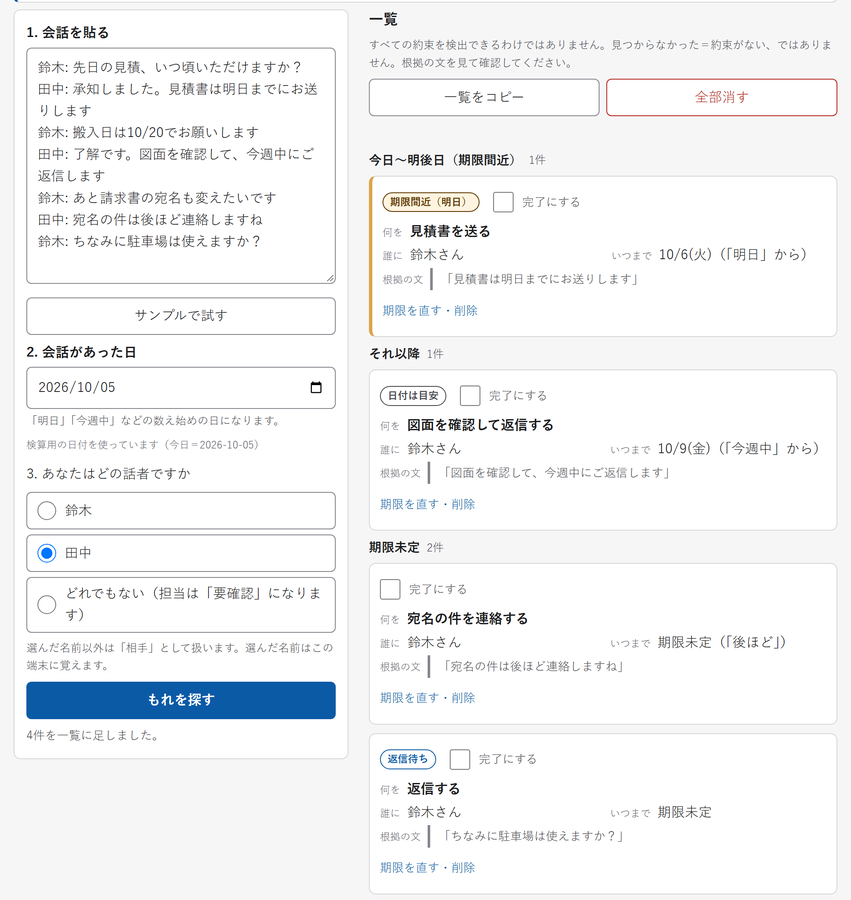Screen dimensions: 851x900
Task: Click the 一覧 heading
Action: [383, 20]
